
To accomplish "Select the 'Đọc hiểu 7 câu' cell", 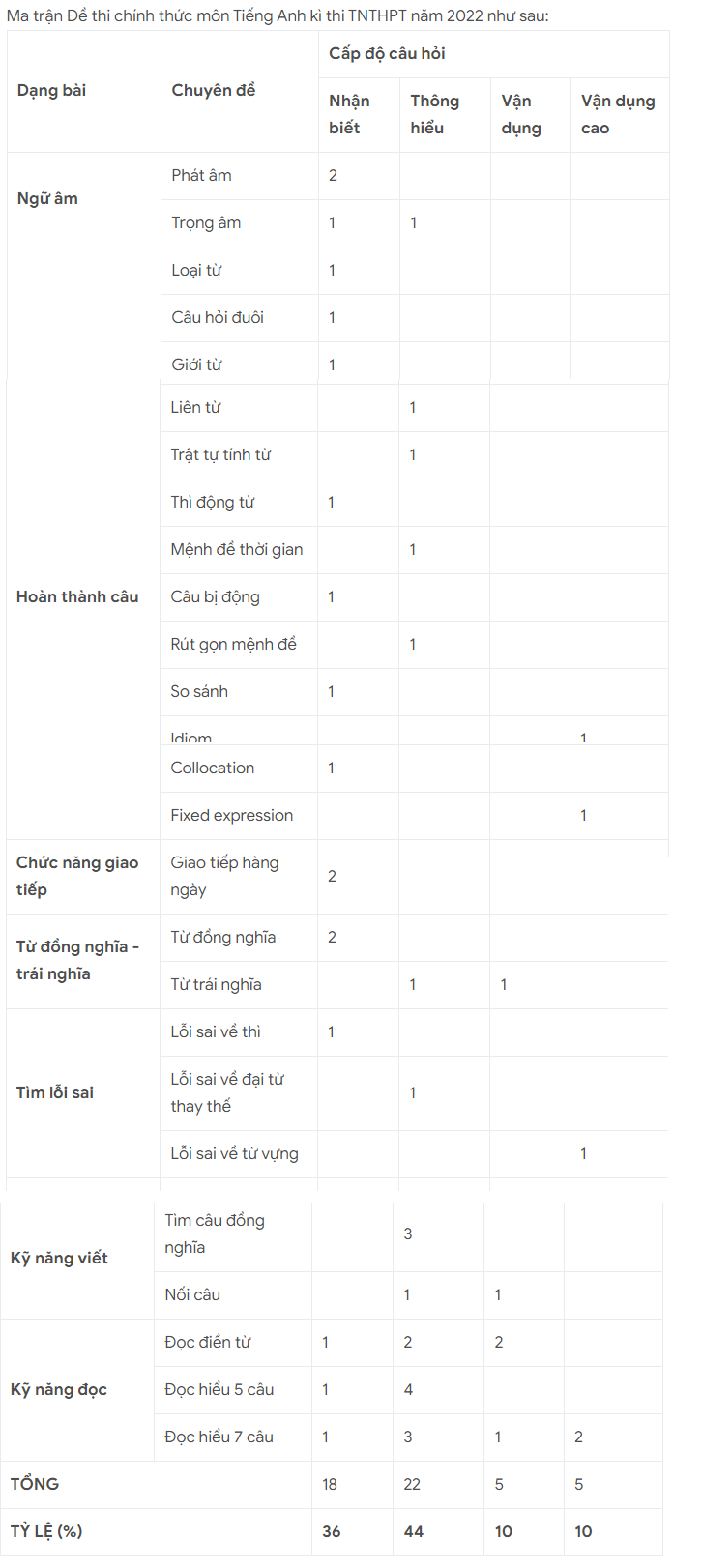I will (x=219, y=1437).
